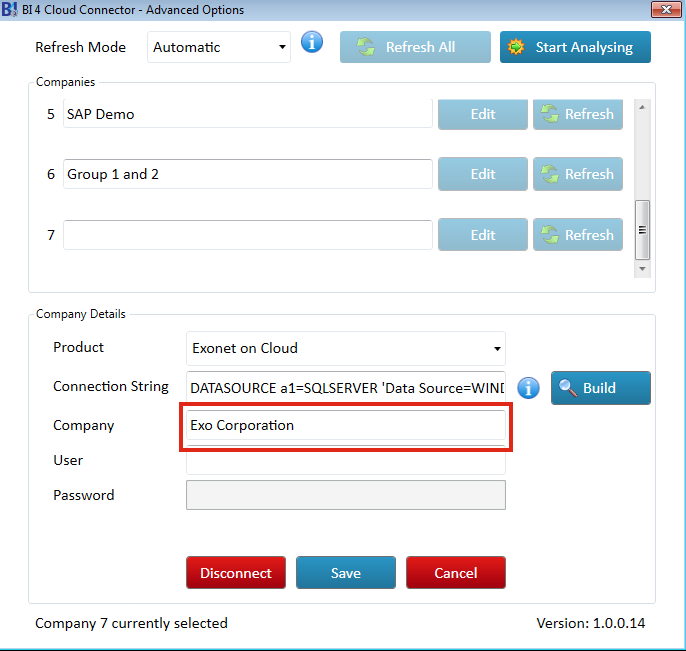Refresh the empty company 7 row
This screenshot has width=686, height=651.
[578, 234]
